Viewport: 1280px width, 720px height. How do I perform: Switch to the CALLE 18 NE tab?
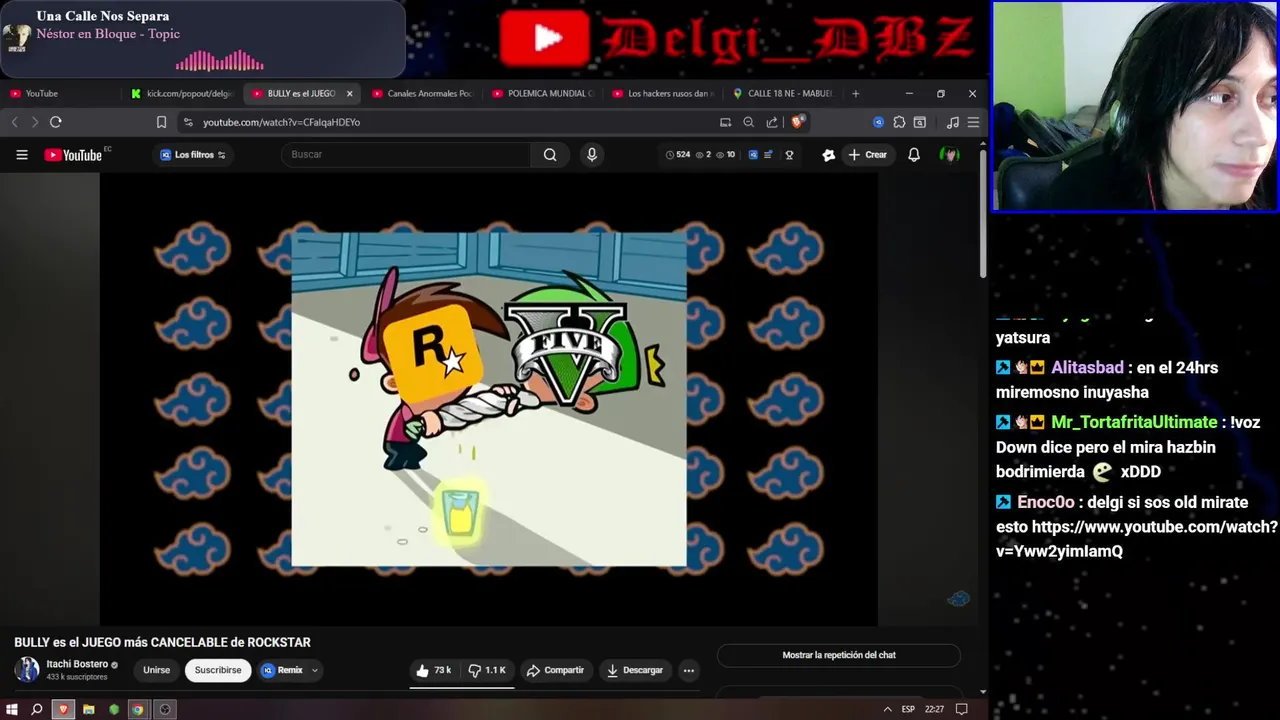pyautogui.click(x=782, y=94)
